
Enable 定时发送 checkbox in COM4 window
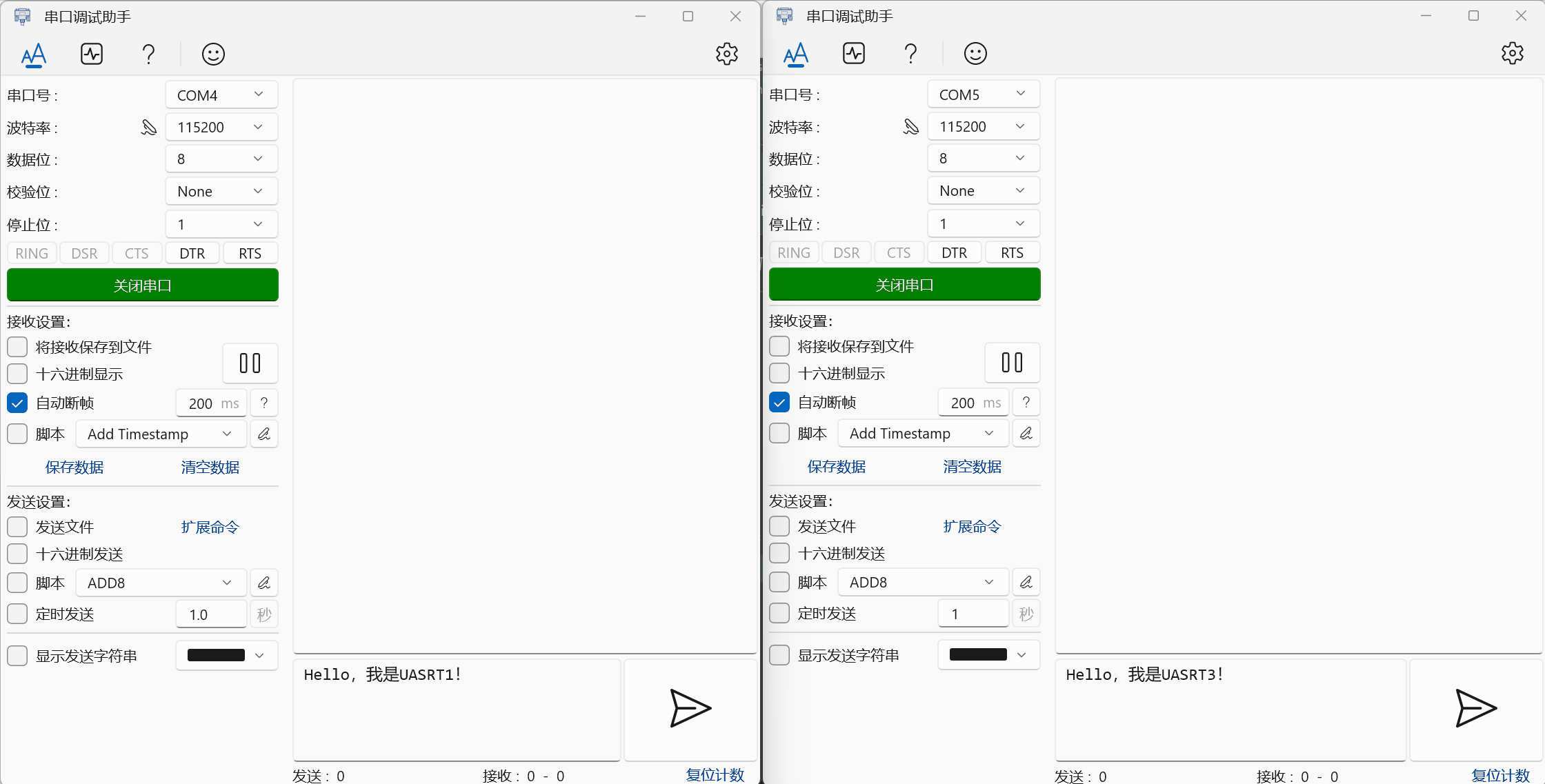pos(17,614)
